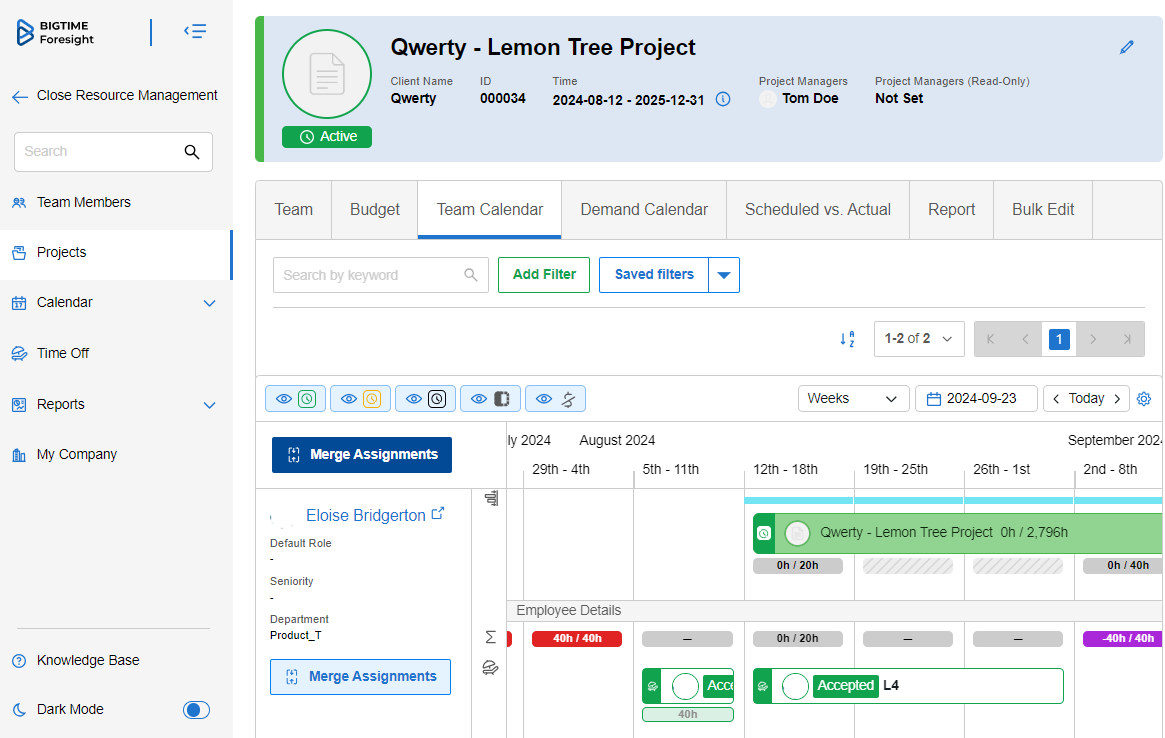The height and width of the screenshot is (738, 1165).
Task: Click the Gantt chart icon beside Eloise's row
Action: tap(490, 498)
